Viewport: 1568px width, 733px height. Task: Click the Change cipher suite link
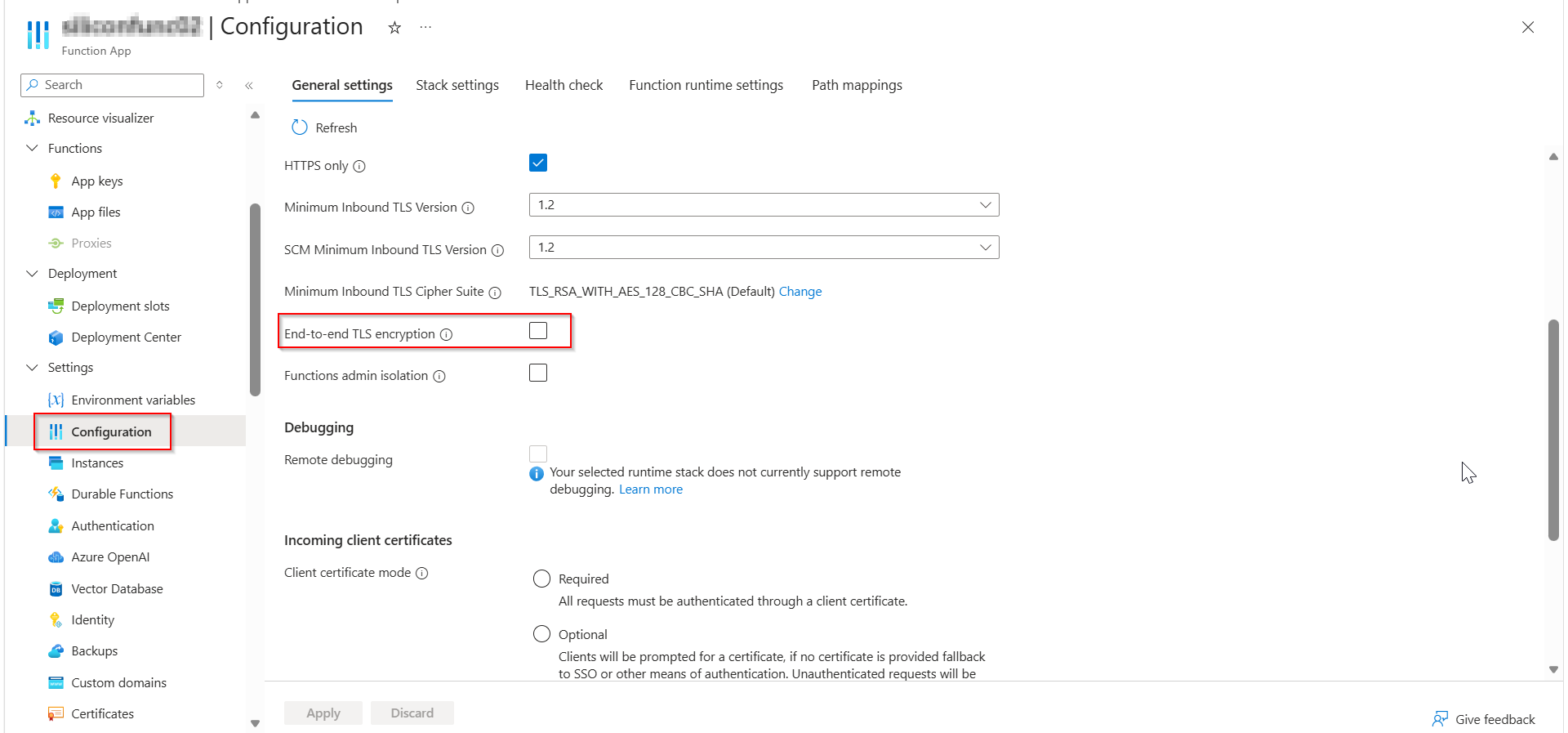click(800, 292)
